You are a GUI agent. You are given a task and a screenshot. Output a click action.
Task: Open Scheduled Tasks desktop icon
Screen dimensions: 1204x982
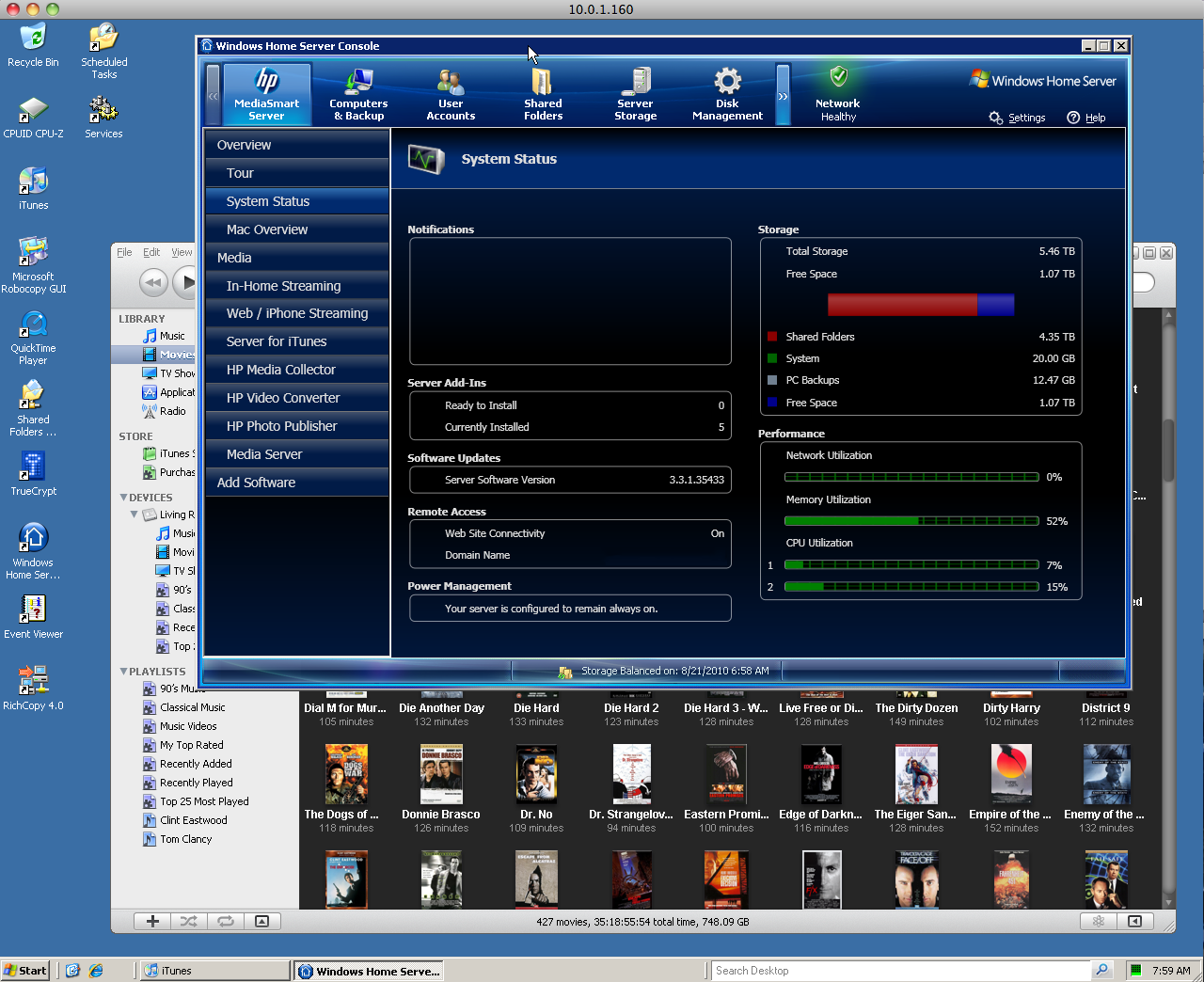click(103, 52)
